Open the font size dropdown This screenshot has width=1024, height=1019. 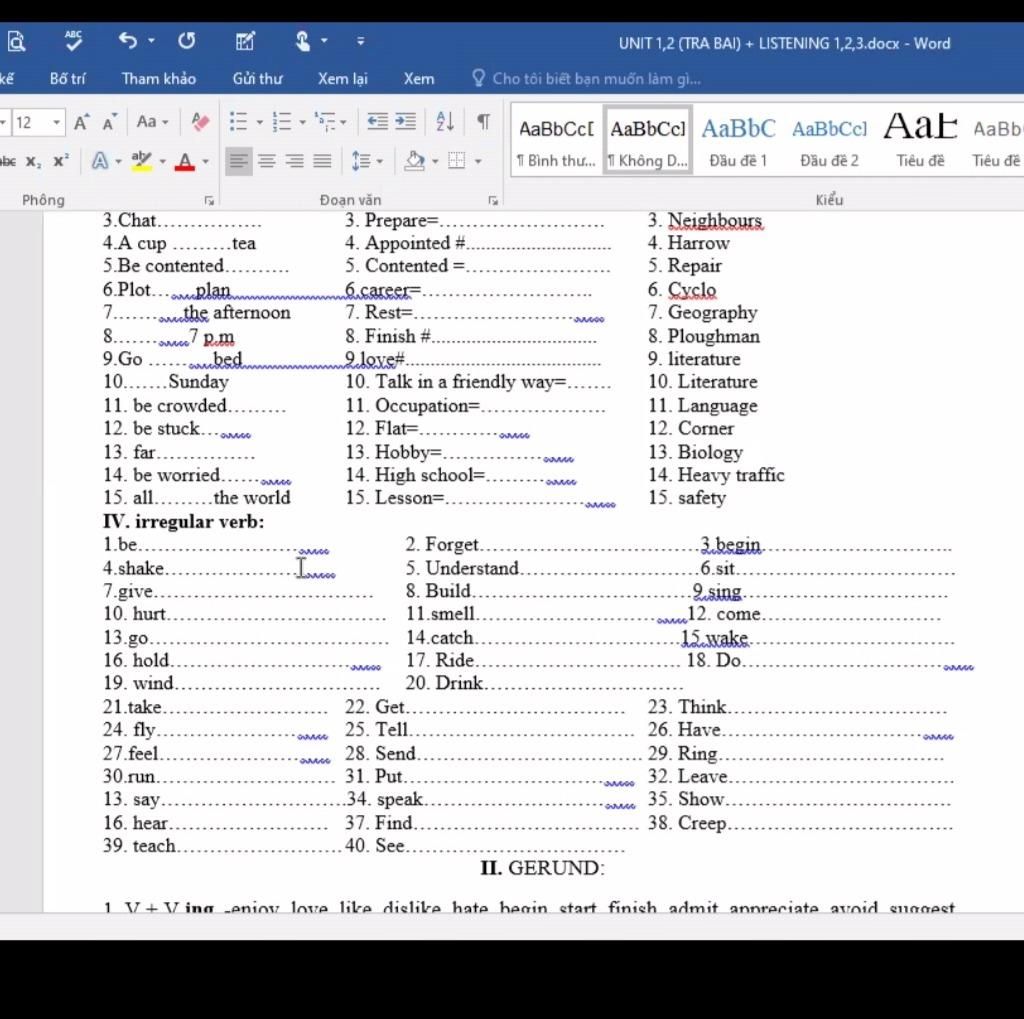coord(57,122)
